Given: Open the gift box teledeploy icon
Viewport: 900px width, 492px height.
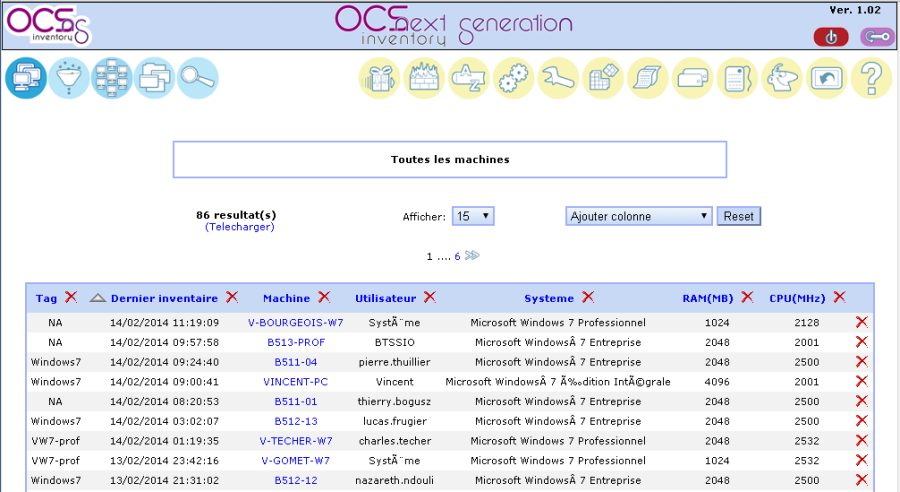Looking at the screenshot, I should (x=379, y=78).
